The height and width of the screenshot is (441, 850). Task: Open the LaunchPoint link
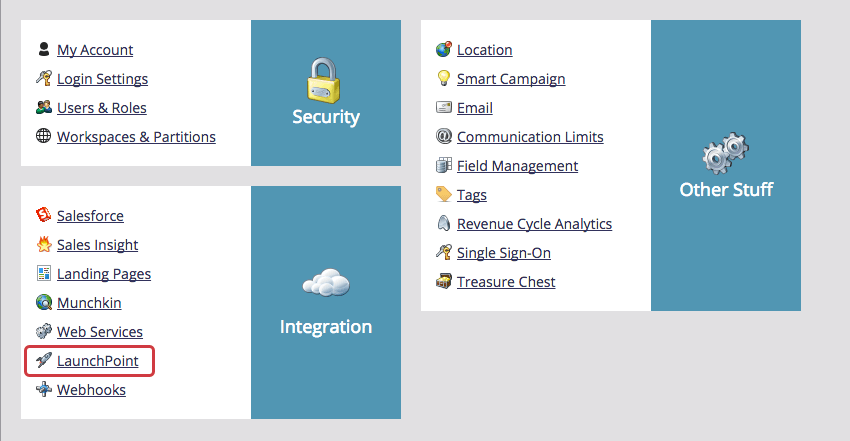pos(97,360)
